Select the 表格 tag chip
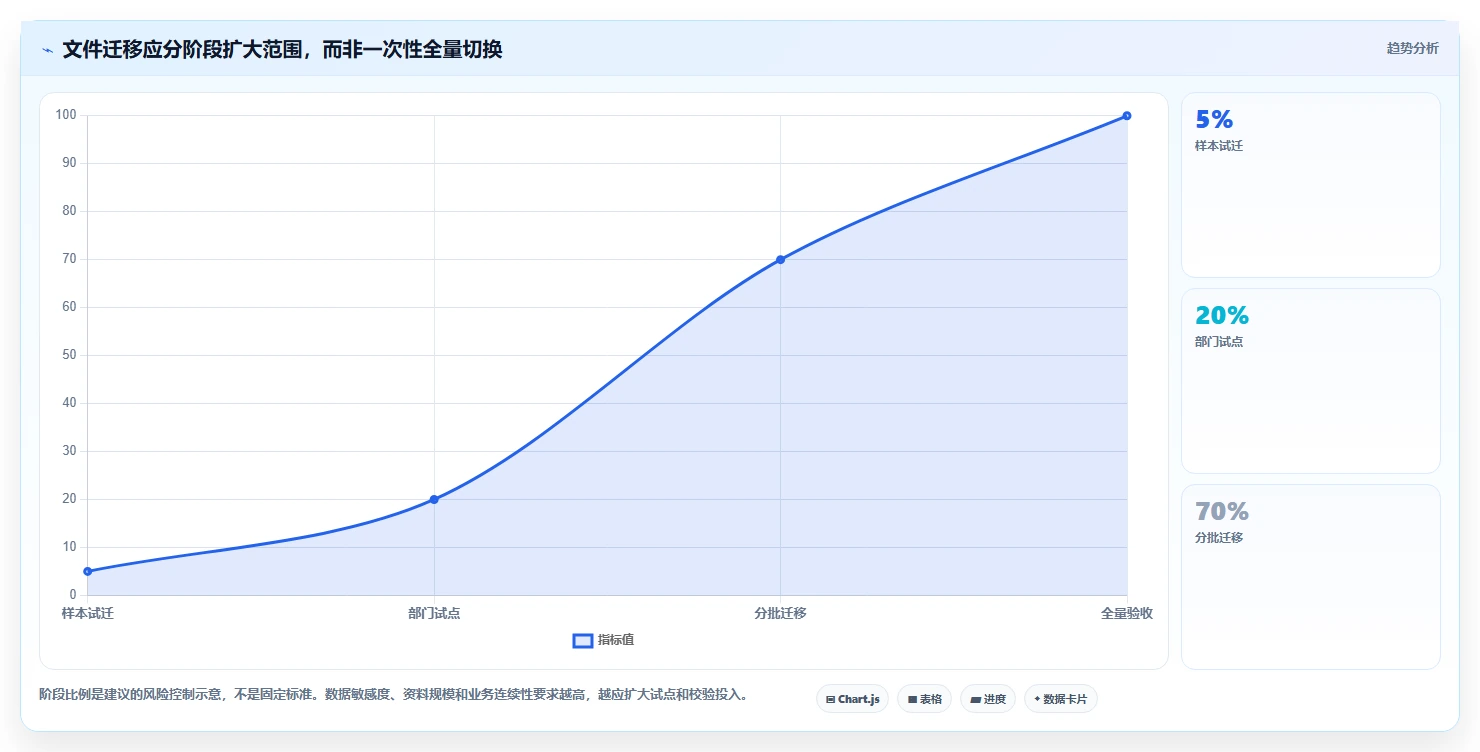This screenshot has height=752, width=1480. pyautogui.click(x=924, y=699)
